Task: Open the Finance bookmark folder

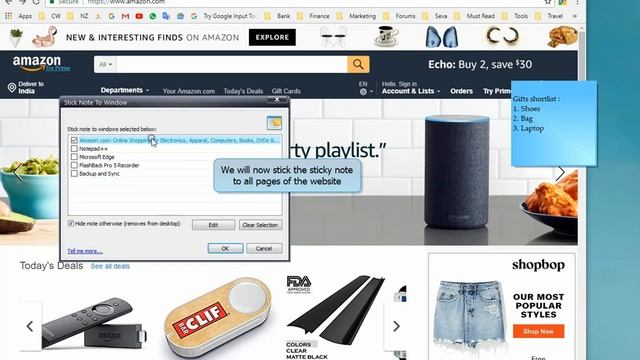Action: (x=313, y=16)
